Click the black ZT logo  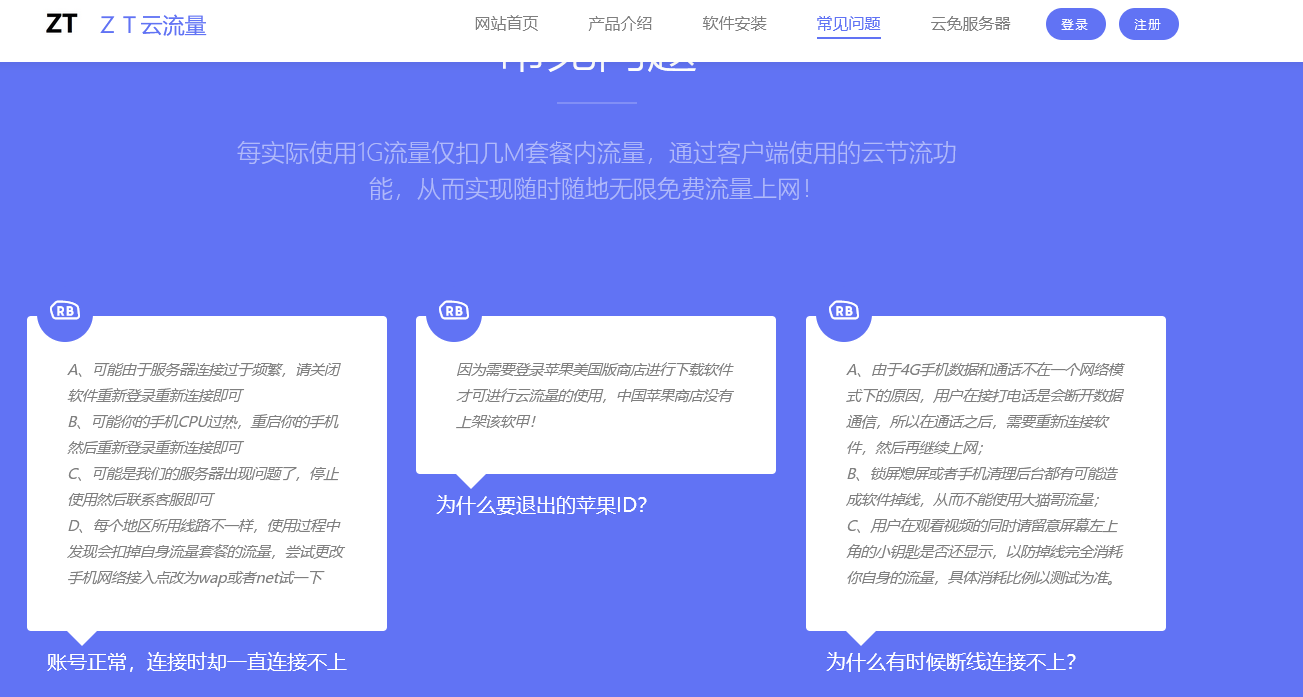click(61, 24)
